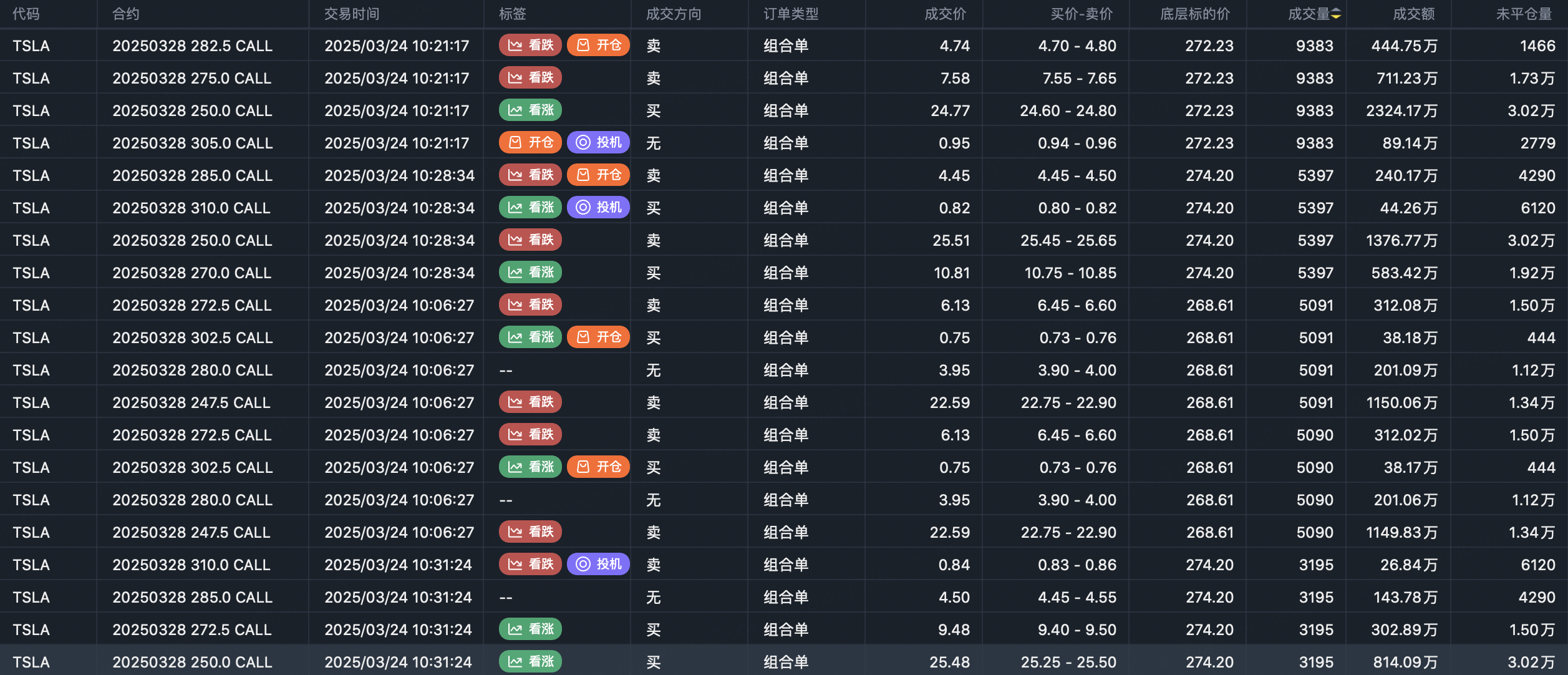Click 投机 tag on 305.0 CALL row
This screenshot has width=1568, height=675.
599,143
